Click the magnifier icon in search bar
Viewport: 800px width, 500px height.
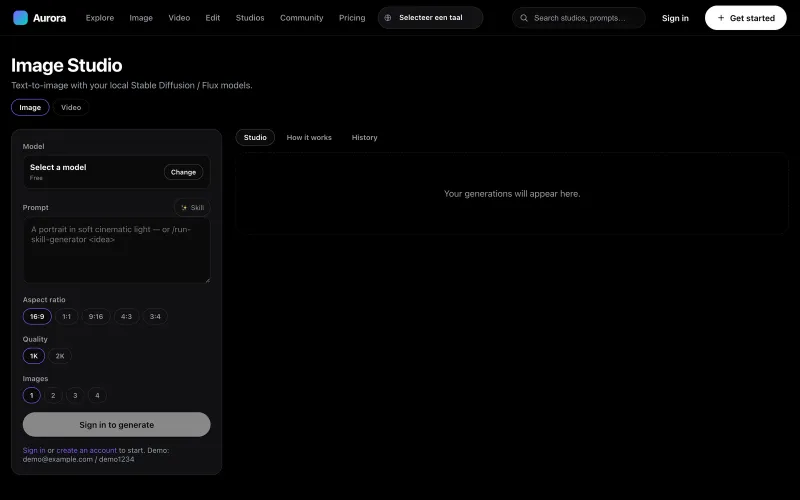tap(524, 18)
